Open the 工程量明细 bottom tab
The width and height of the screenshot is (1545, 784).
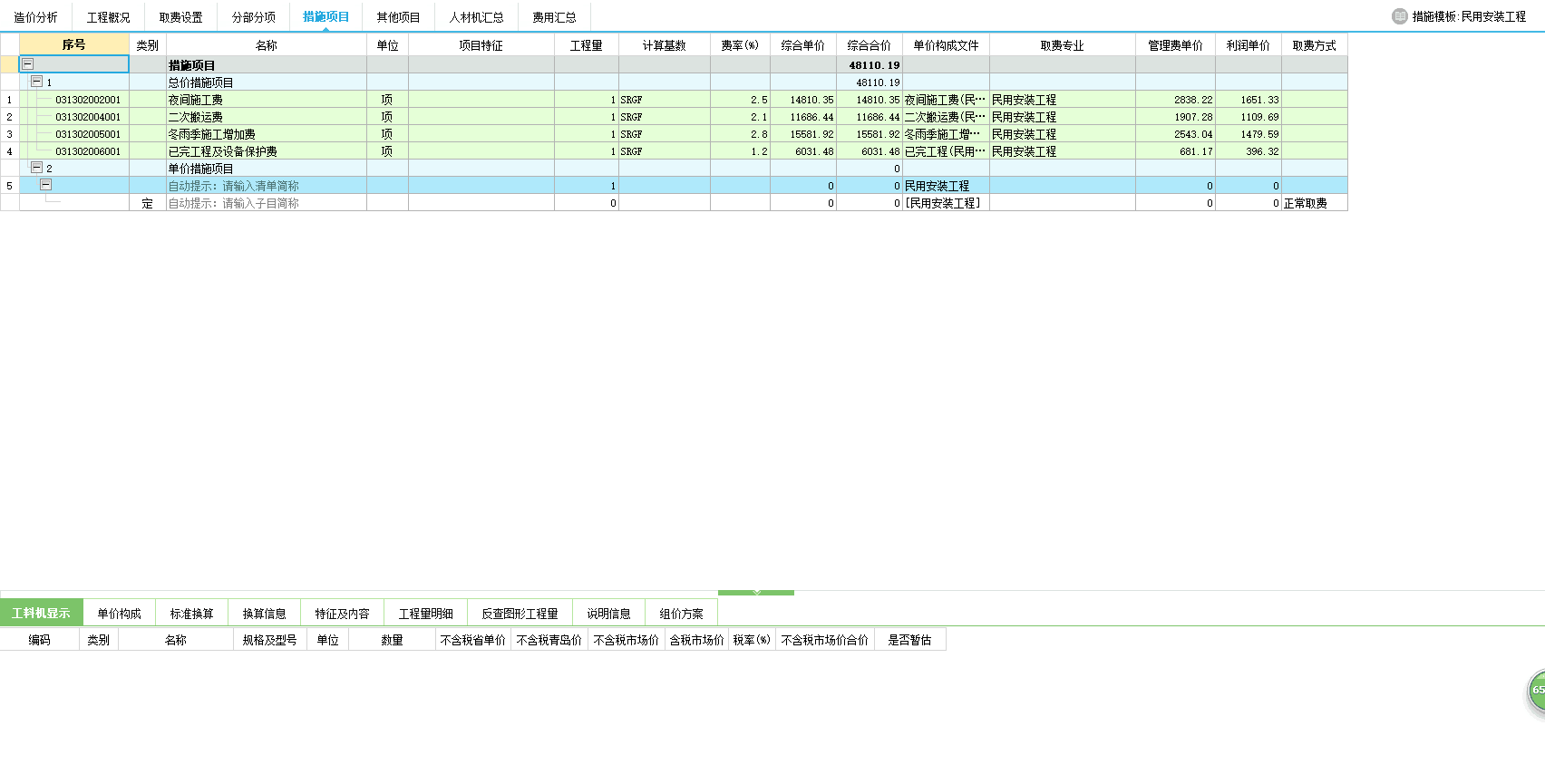(426, 614)
